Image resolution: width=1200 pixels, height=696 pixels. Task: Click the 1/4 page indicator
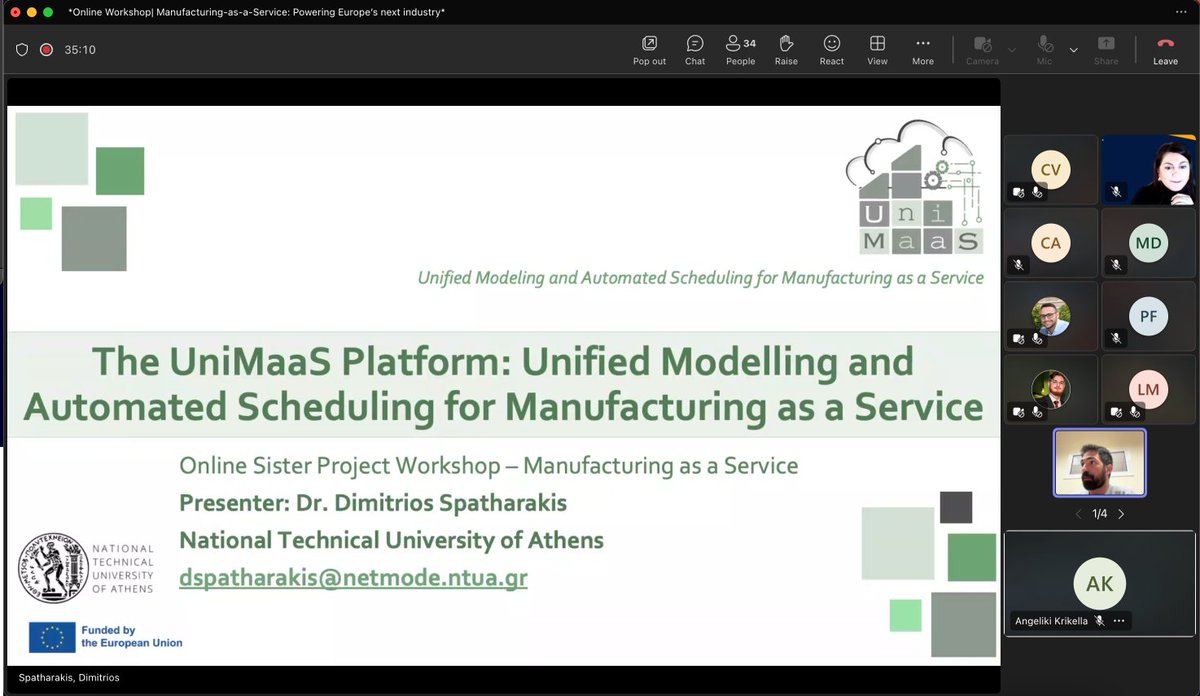tap(1099, 514)
